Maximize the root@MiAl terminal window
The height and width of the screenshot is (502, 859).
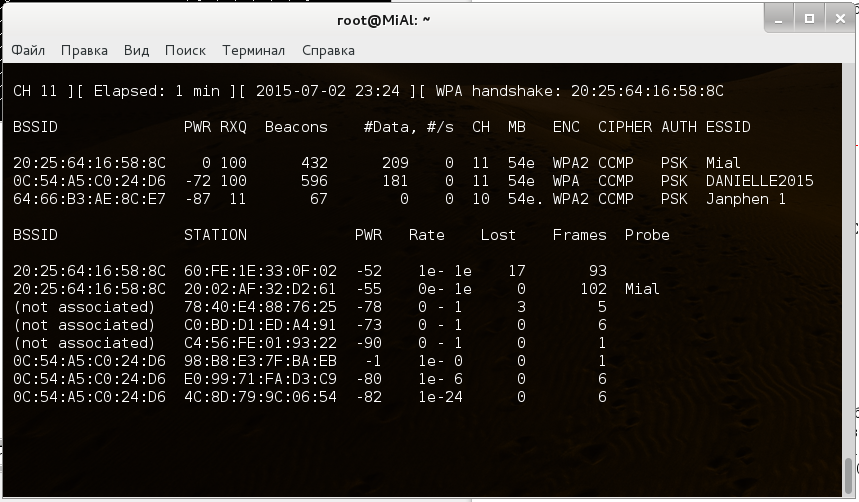pos(809,19)
